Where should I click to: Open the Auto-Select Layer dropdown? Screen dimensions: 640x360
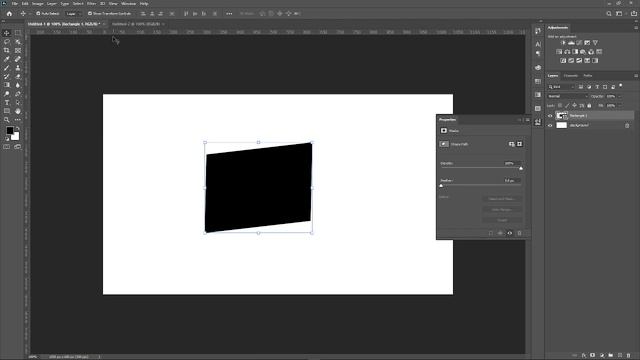click(x=73, y=13)
